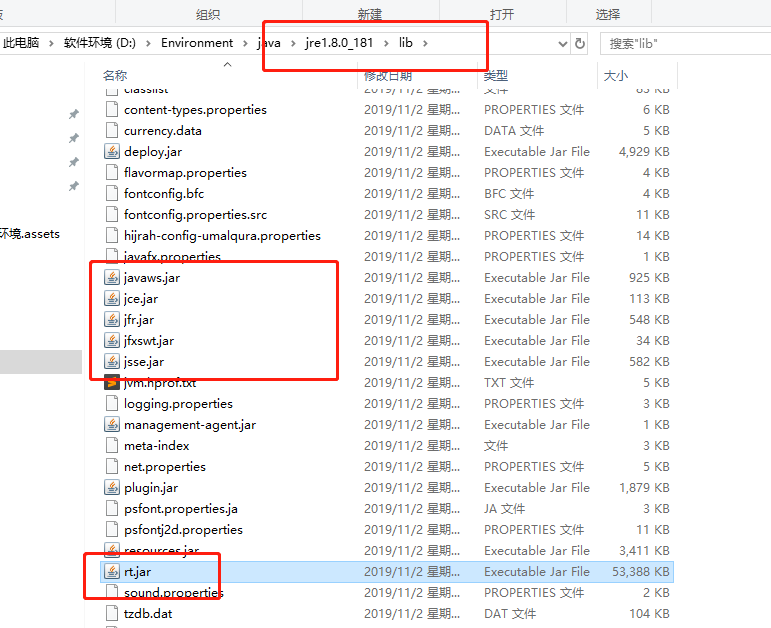The height and width of the screenshot is (628, 771).
Task: Click the flavormap.properties file icon
Action: [112, 173]
